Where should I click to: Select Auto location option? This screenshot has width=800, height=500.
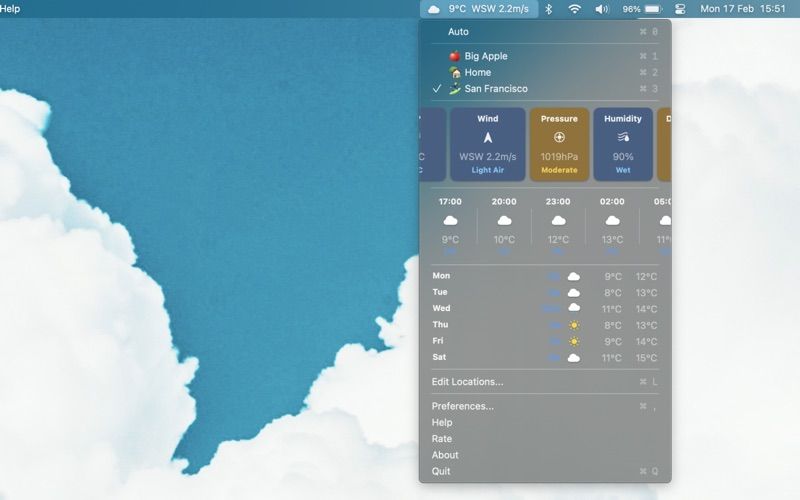click(x=545, y=32)
